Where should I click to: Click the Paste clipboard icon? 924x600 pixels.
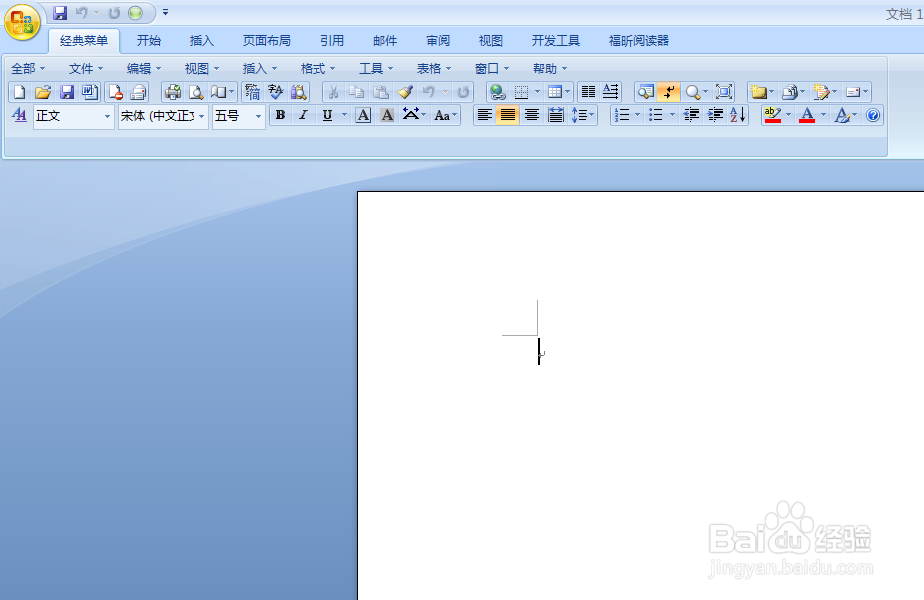[381, 92]
